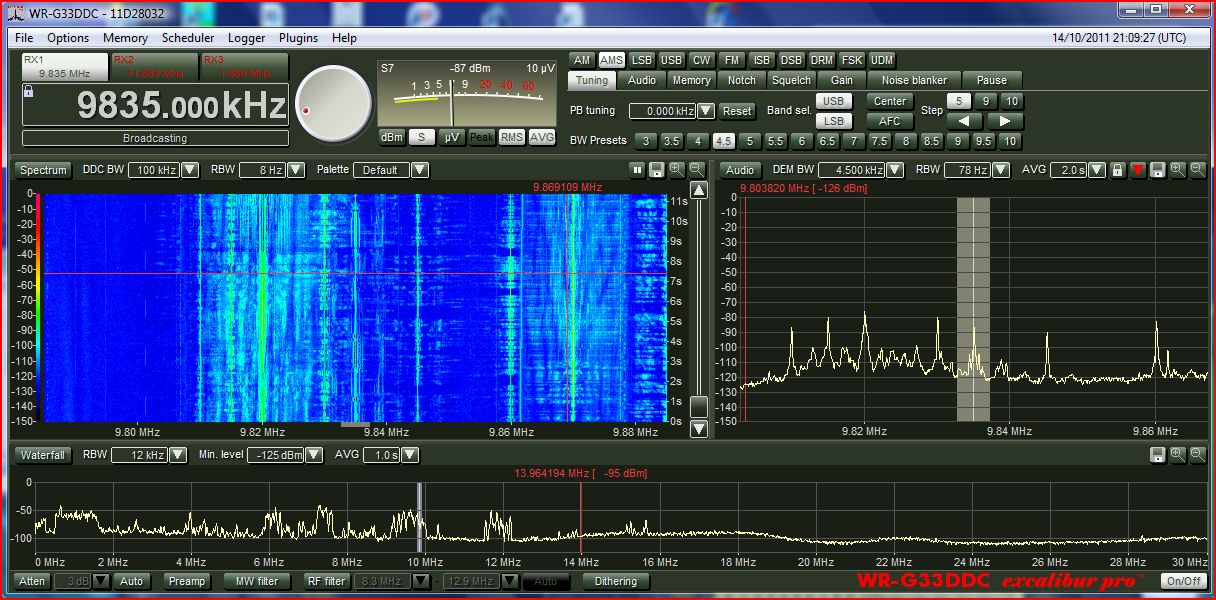Select DRM demodulation mode
Screen dimensions: 1216x600
tap(821, 60)
